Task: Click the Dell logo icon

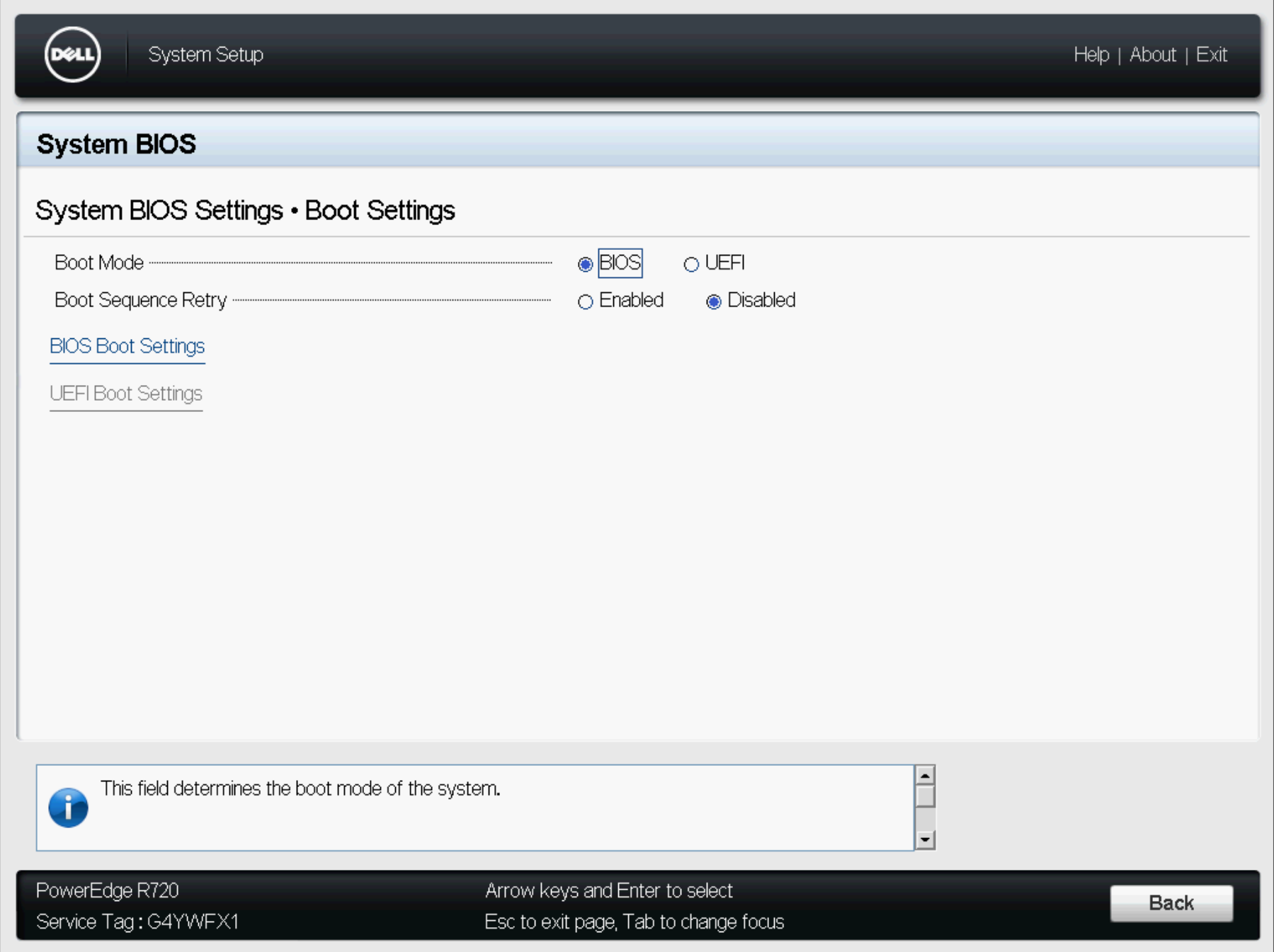Action: (72, 55)
